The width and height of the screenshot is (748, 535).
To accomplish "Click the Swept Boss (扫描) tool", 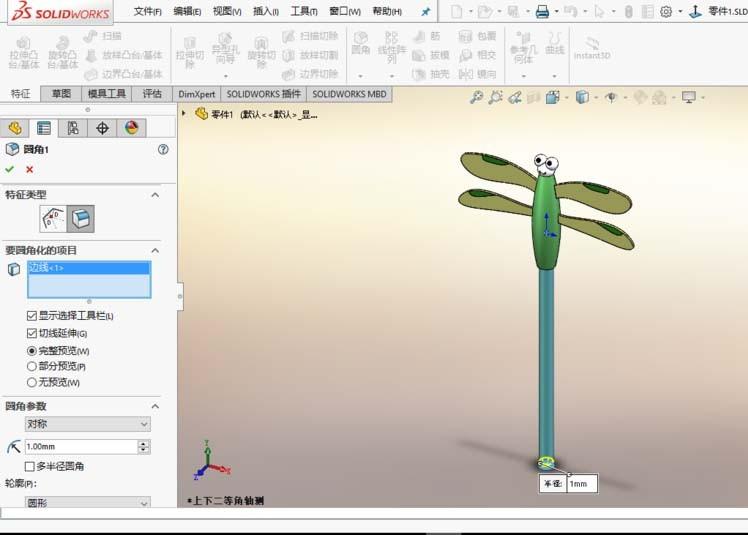I will 103,36.
